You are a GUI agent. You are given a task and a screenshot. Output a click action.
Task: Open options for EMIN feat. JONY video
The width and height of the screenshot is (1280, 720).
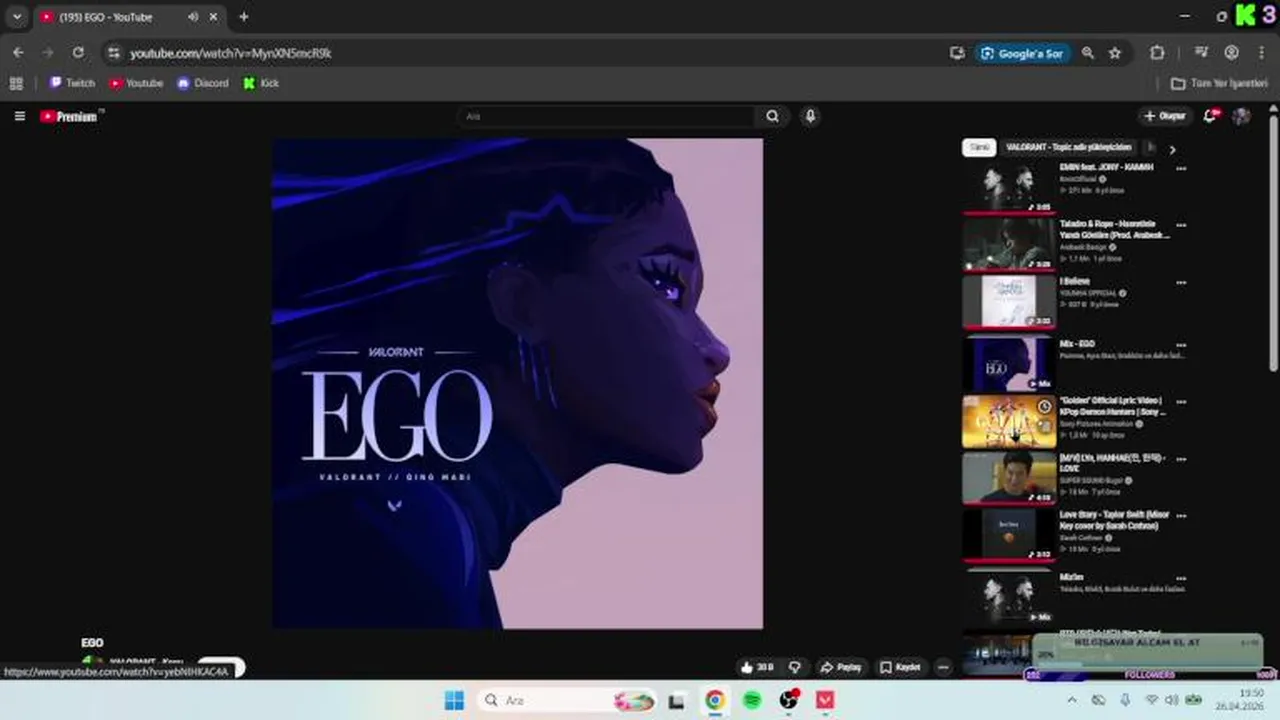pyautogui.click(x=1181, y=169)
